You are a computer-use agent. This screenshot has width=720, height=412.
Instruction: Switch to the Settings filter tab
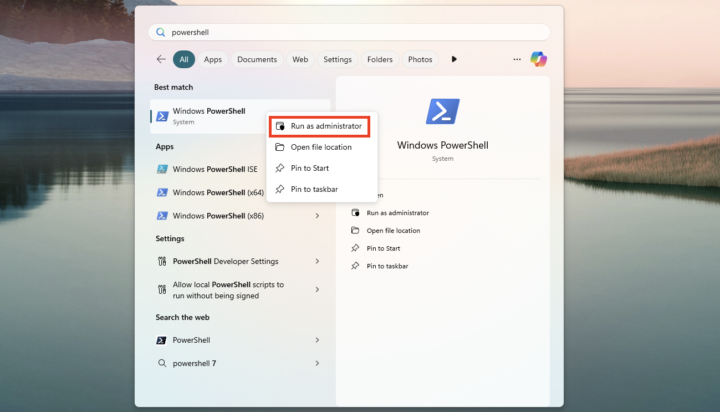coord(338,59)
